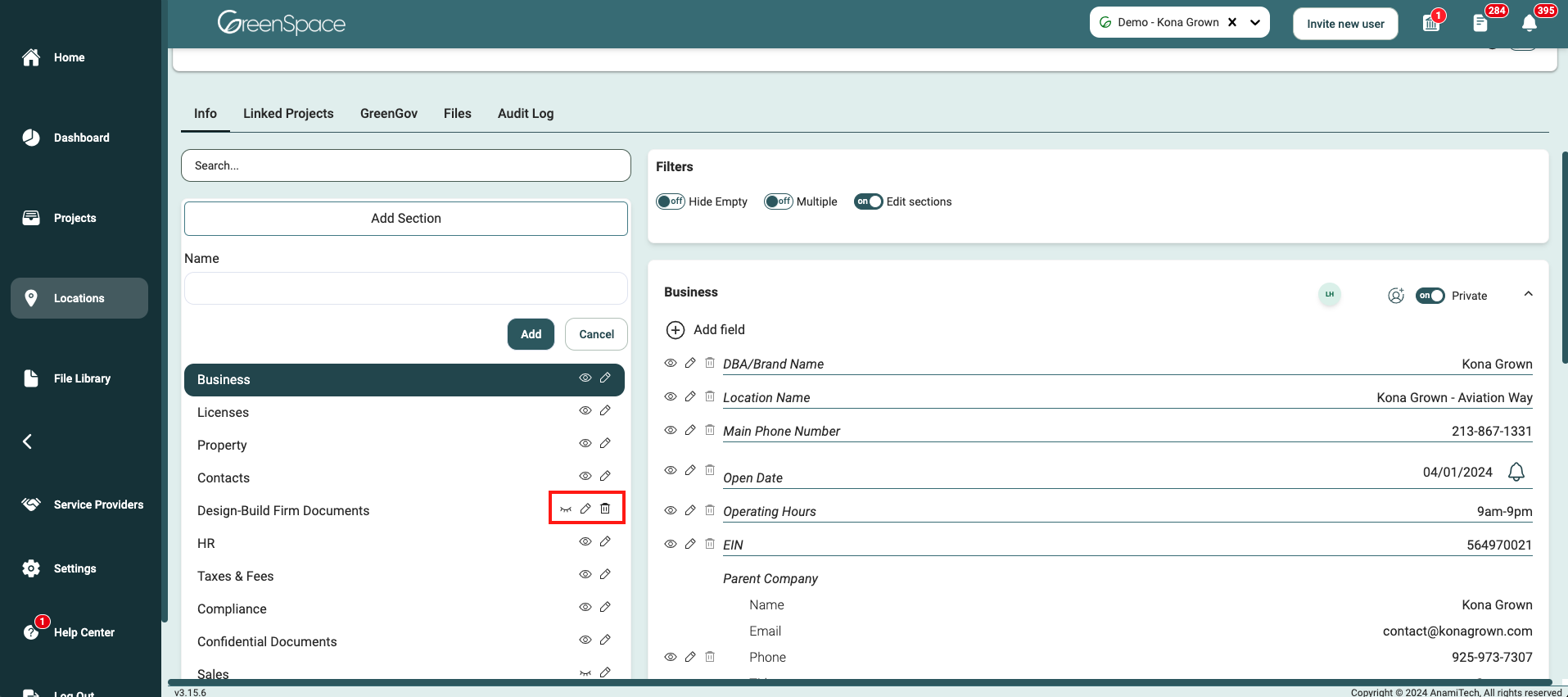Toggle visibility of the EIN field

click(x=671, y=544)
